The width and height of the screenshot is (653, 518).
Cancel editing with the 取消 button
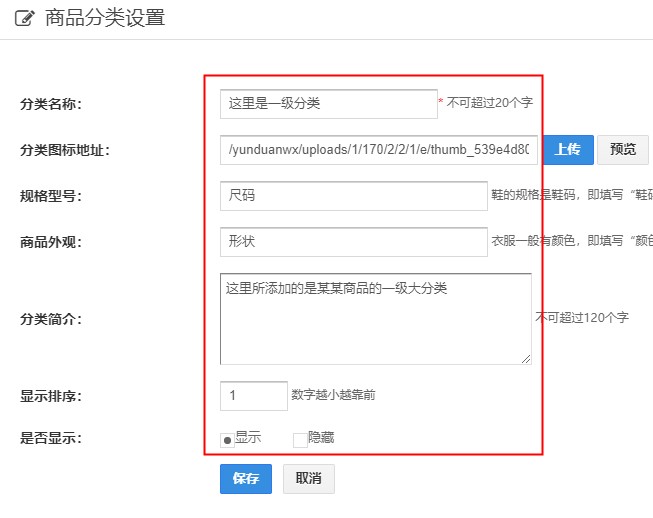pyautogui.click(x=308, y=479)
